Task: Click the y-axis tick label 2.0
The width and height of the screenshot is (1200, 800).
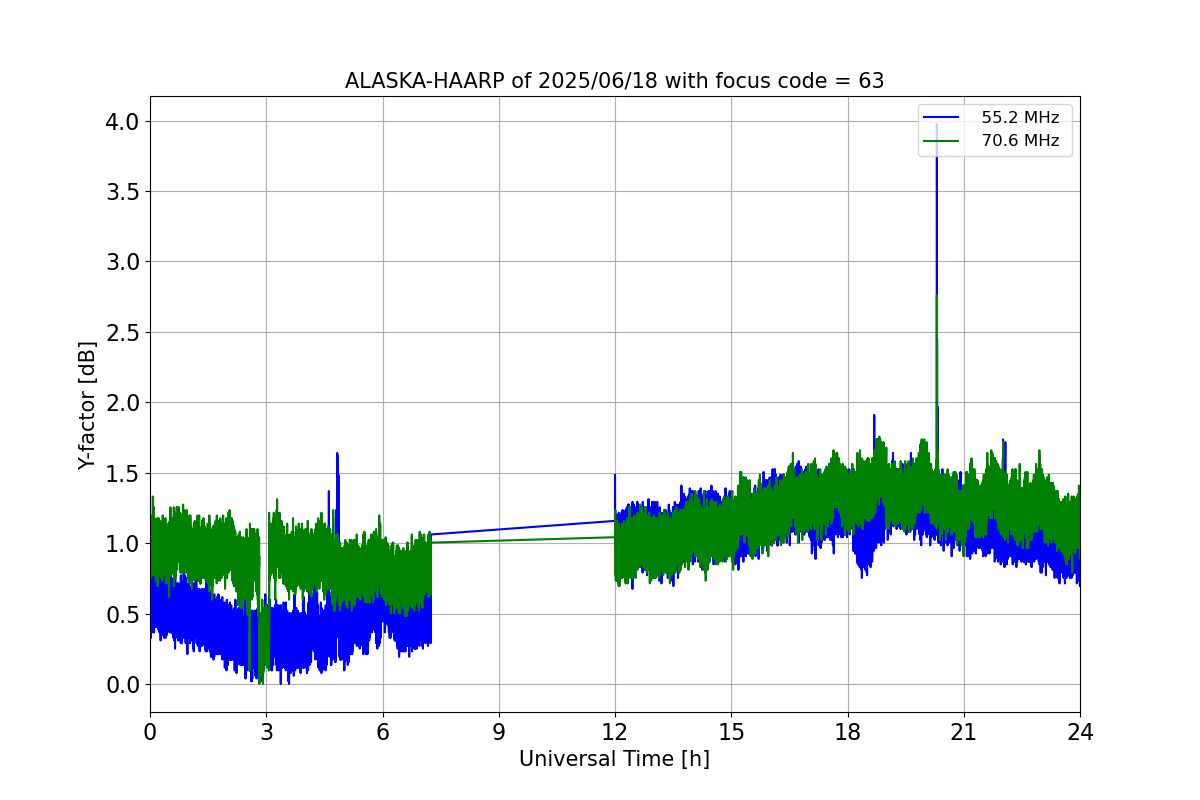Action: coord(123,403)
